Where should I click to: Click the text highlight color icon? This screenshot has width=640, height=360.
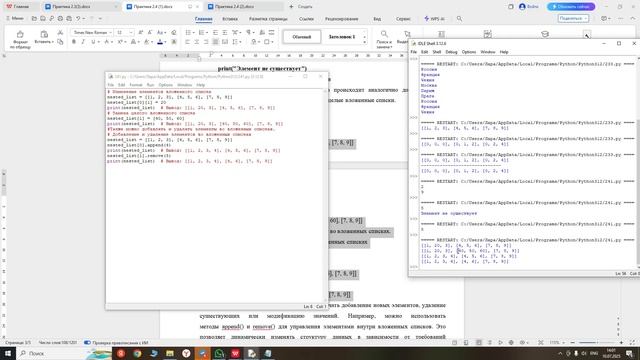click(147, 42)
